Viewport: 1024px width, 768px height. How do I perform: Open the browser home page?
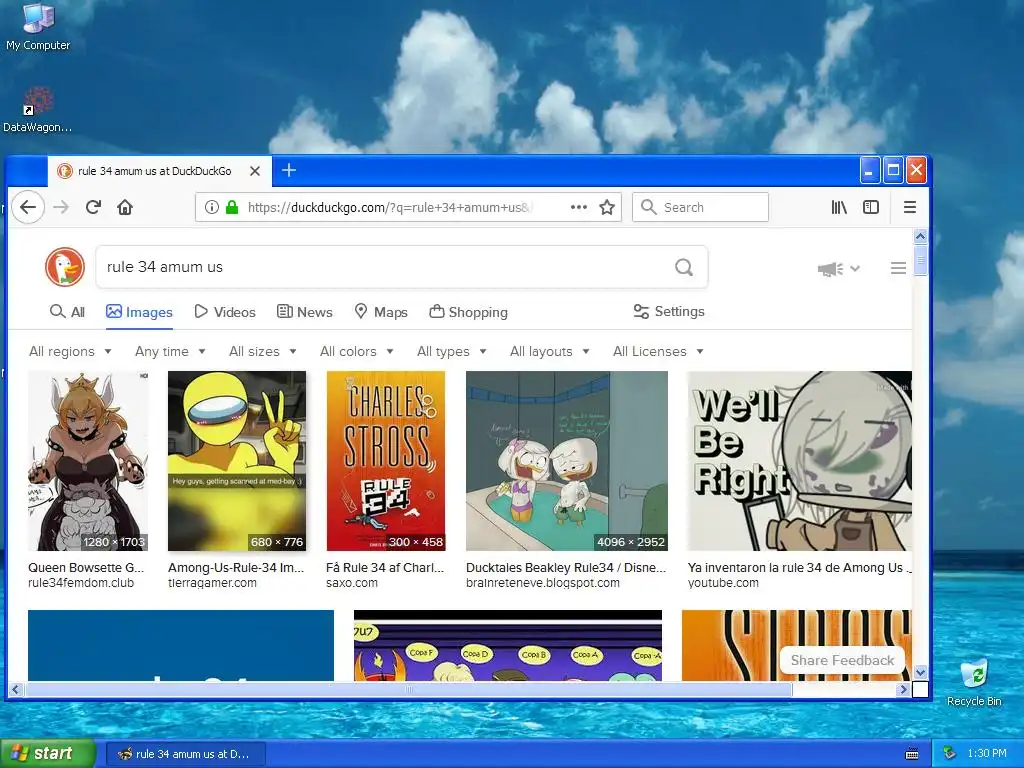pos(125,208)
